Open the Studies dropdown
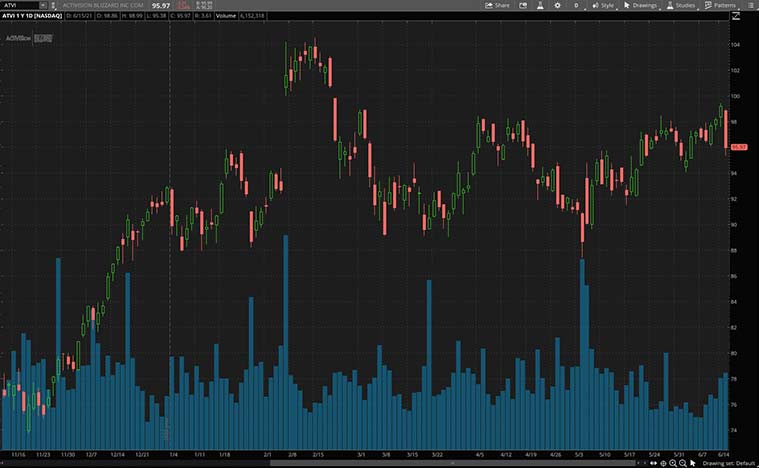 tap(680, 5)
